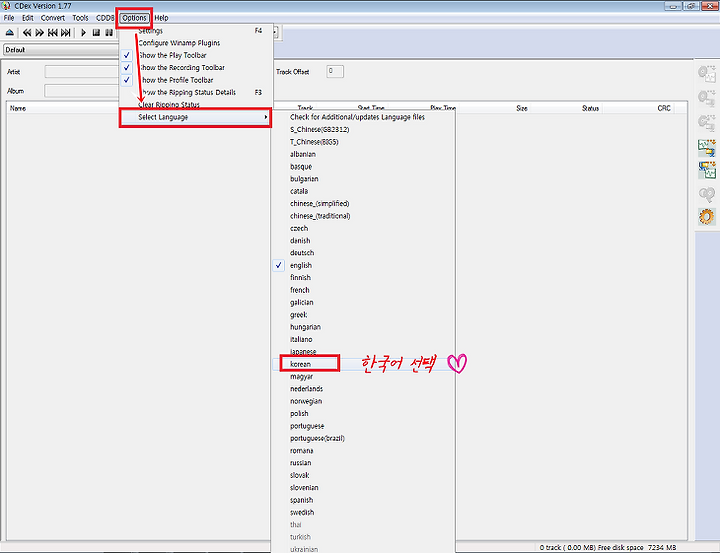Click the CDex application icon in the title bar
This screenshot has width=720, height=553.
tap(6, 6)
